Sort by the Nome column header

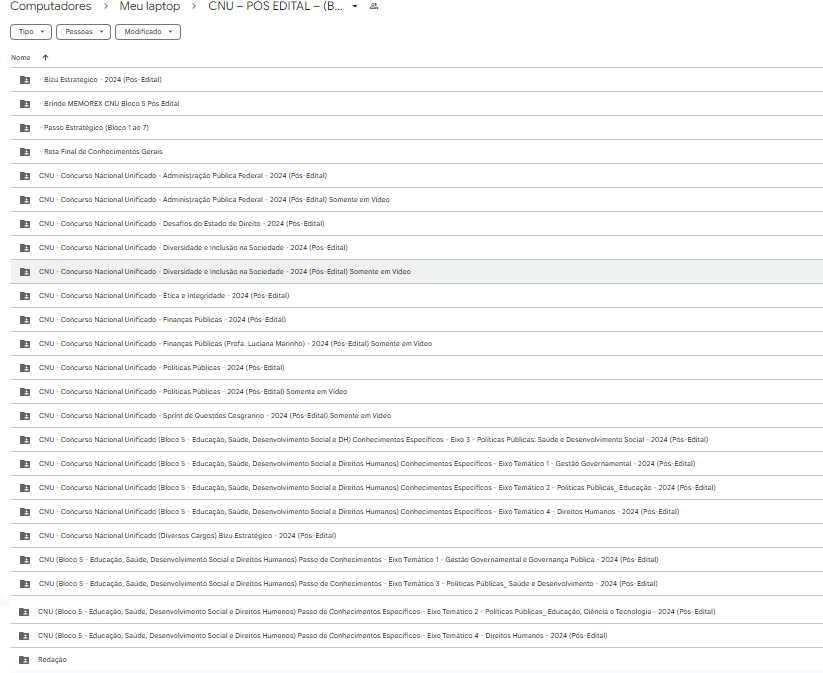[20, 58]
